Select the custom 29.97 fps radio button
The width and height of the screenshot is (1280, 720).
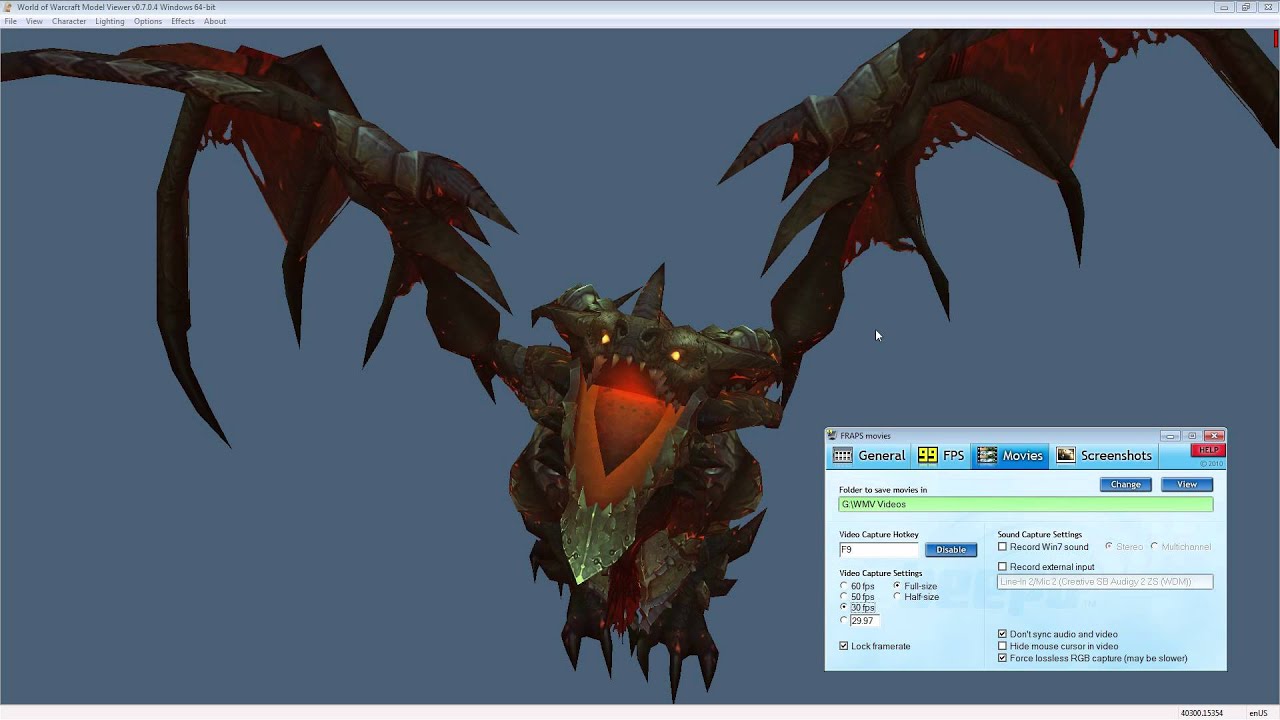click(844, 621)
